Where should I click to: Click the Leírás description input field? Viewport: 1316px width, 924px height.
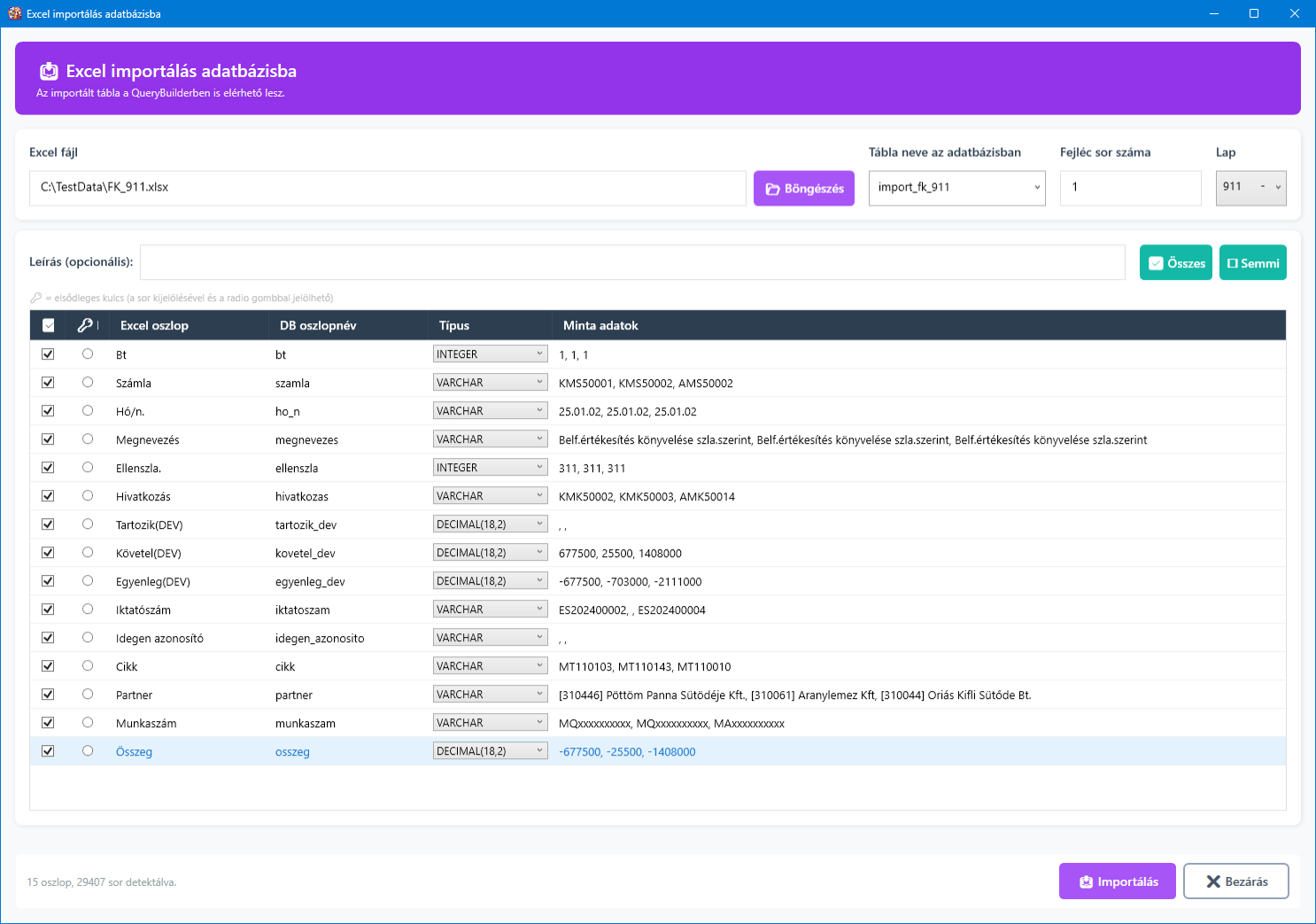pos(631,262)
